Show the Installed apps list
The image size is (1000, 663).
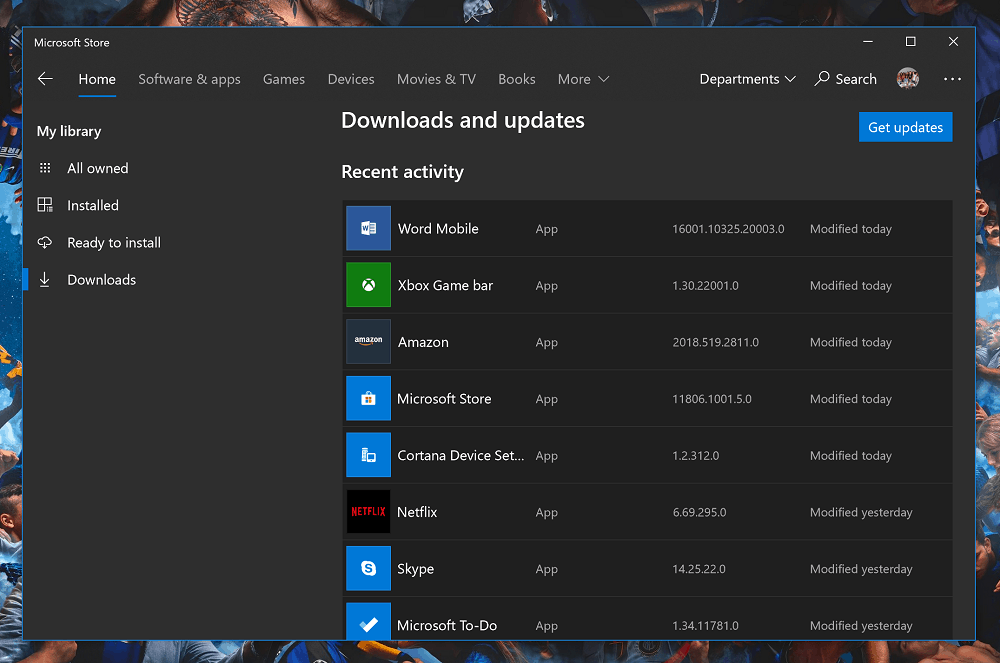tap(93, 206)
